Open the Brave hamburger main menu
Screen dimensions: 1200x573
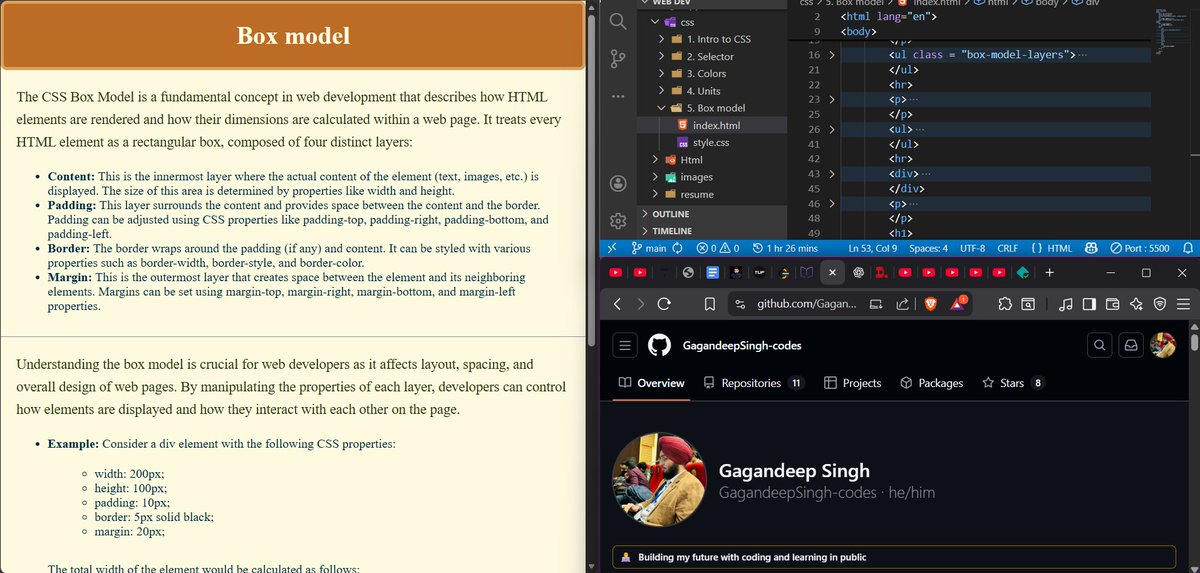click(x=1184, y=304)
